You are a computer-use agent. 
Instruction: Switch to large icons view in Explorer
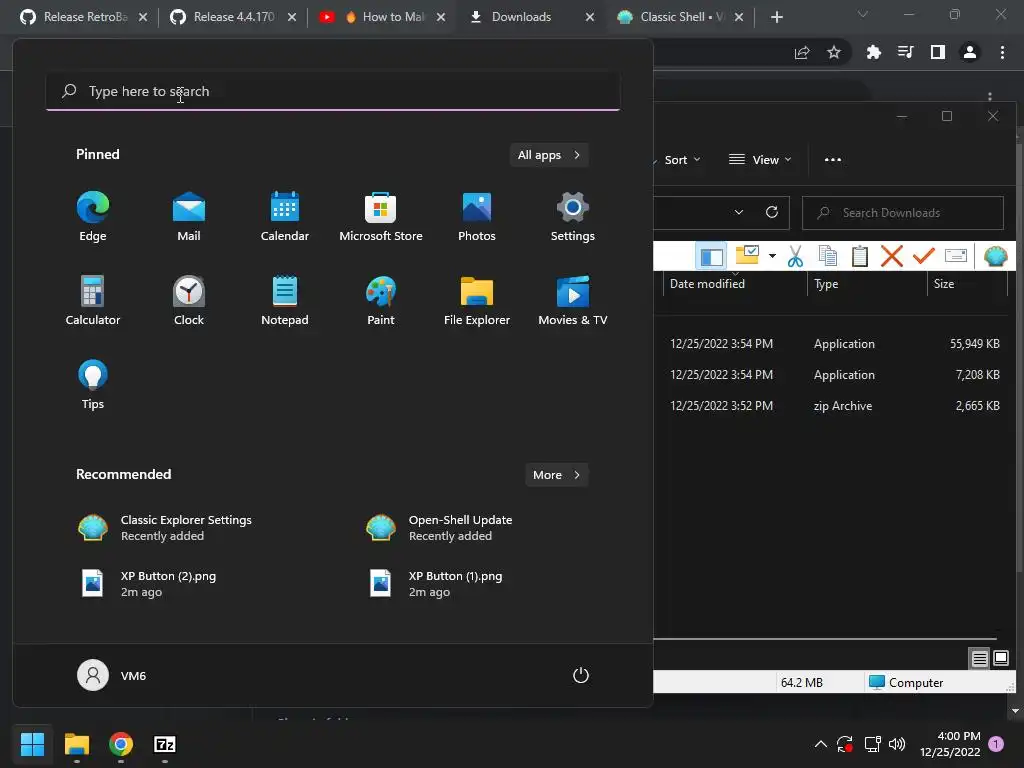pyautogui.click(x=1000, y=658)
